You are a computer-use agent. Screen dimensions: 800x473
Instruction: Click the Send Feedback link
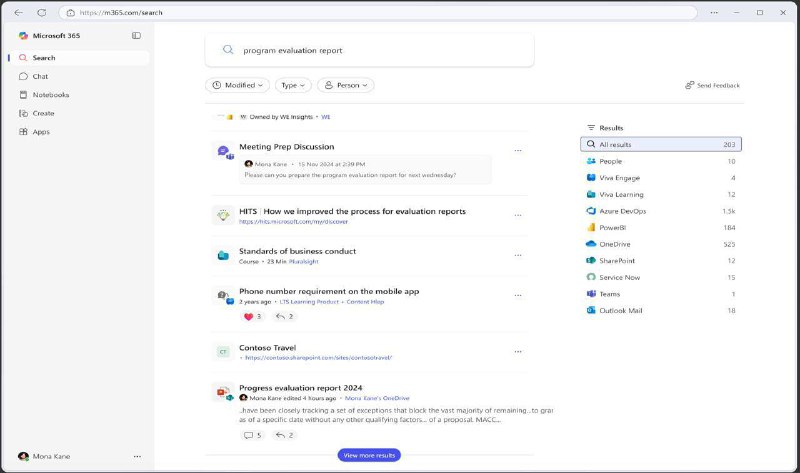pyautogui.click(x=713, y=85)
